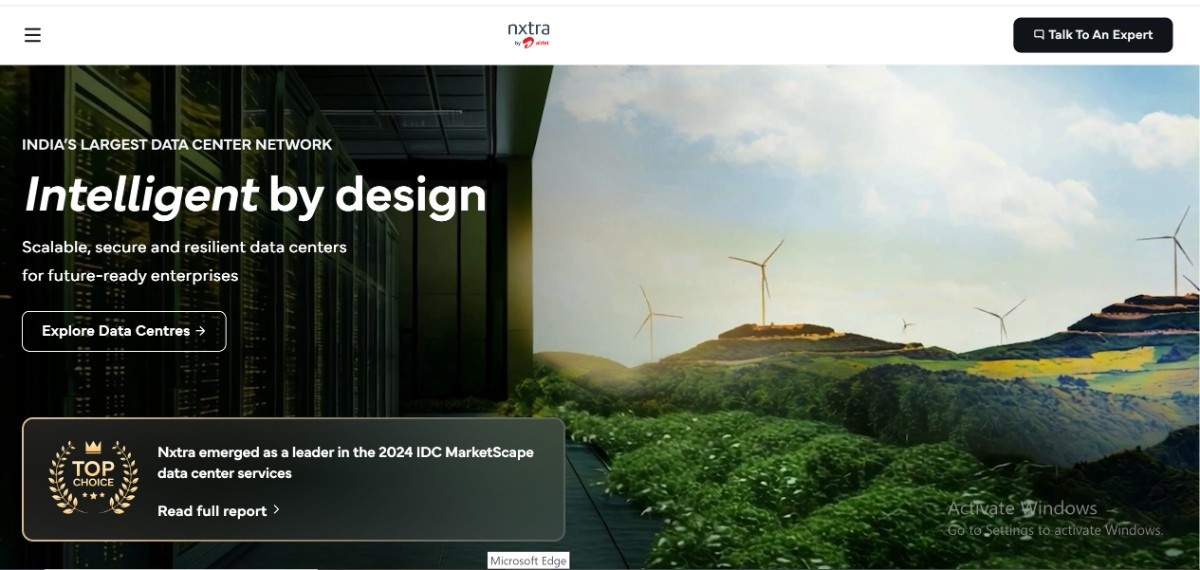Click the 'Intelligent by design' headline
Image resolution: width=1200 pixels, height=570 pixels.
coord(255,194)
